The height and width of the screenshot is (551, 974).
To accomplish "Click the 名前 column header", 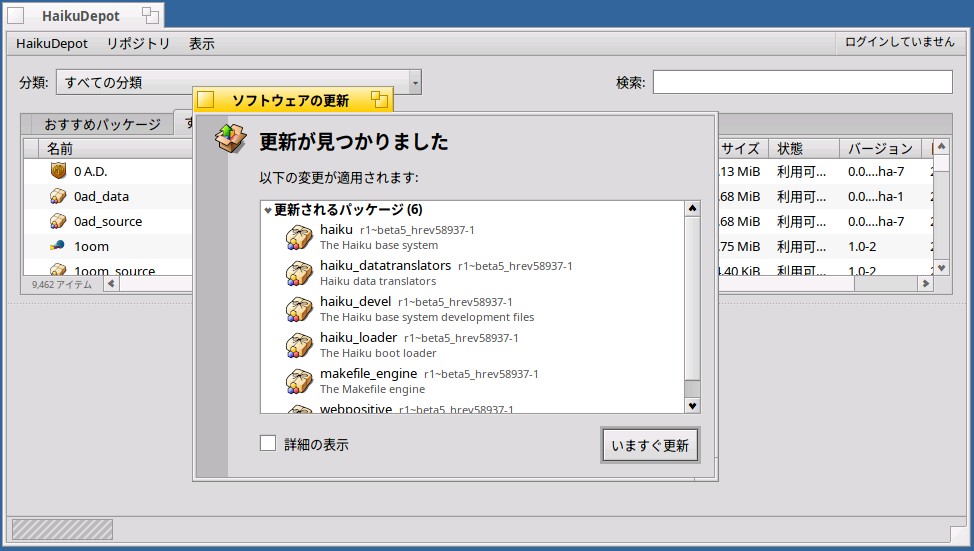I will pos(117,148).
